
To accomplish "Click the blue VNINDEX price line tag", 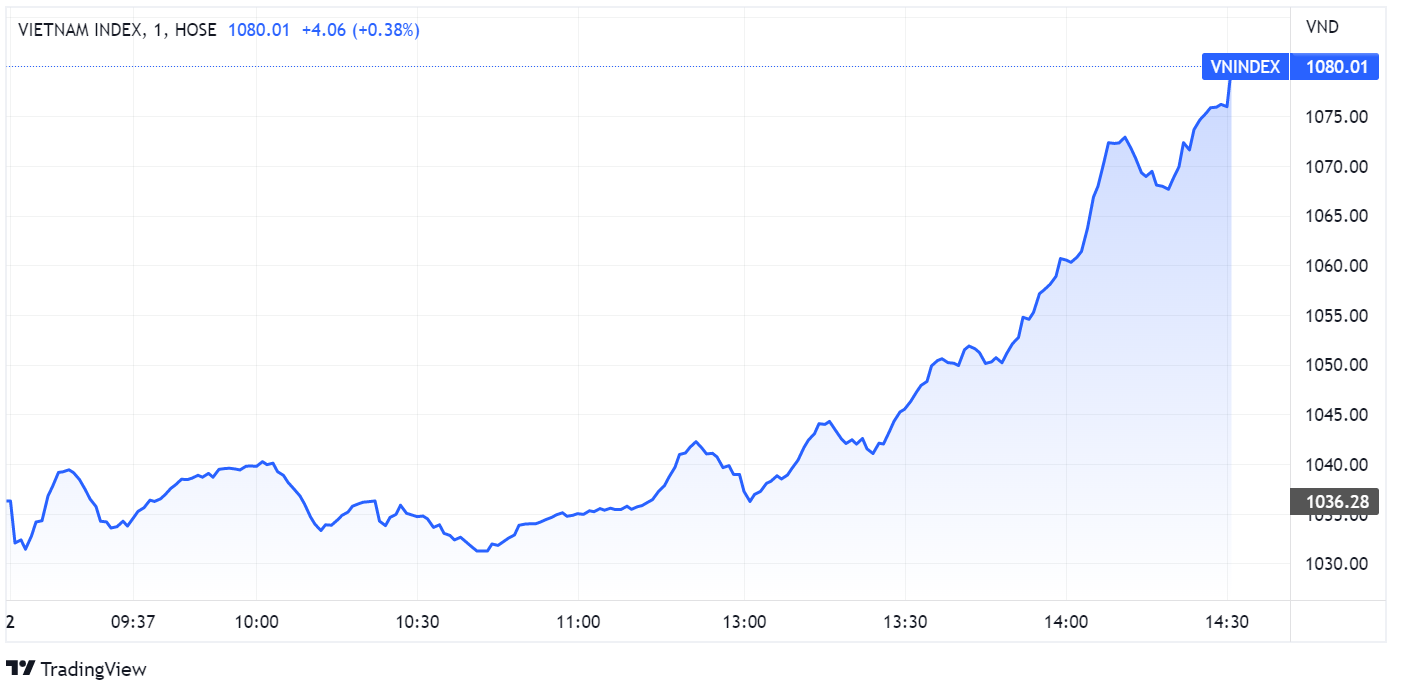I will pyautogui.click(x=1244, y=67).
